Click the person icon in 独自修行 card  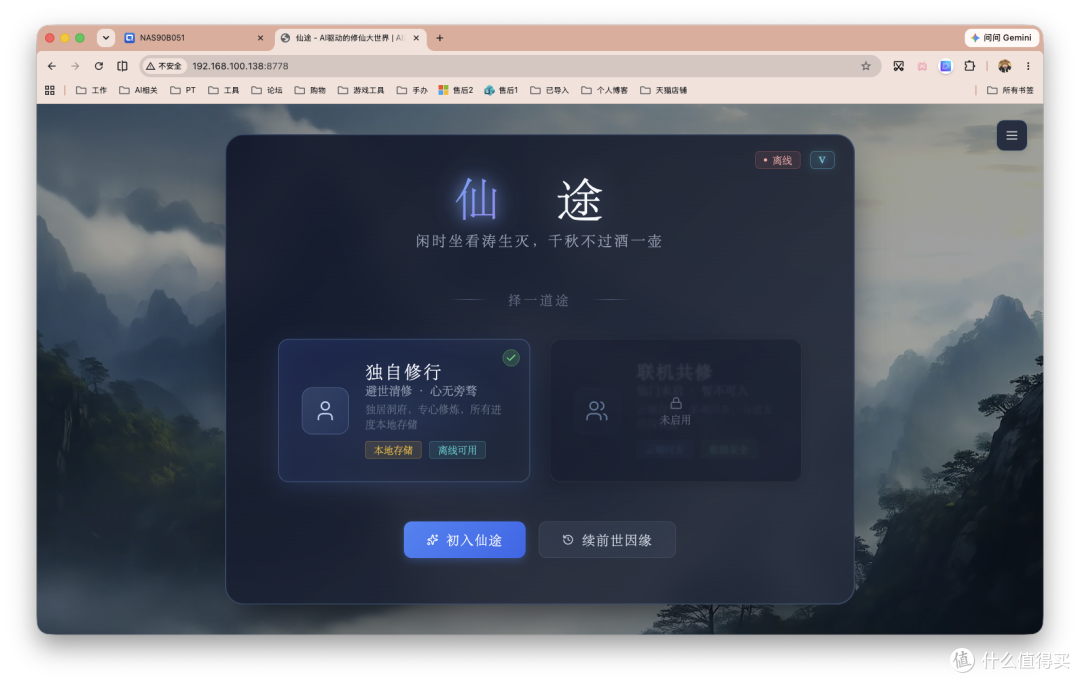(325, 411)
